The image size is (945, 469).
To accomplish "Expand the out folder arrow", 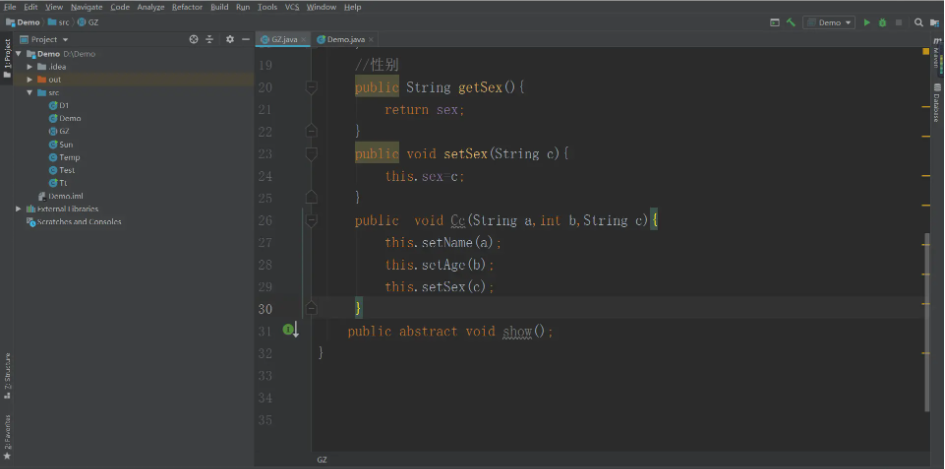I will [x=30, y=80].
